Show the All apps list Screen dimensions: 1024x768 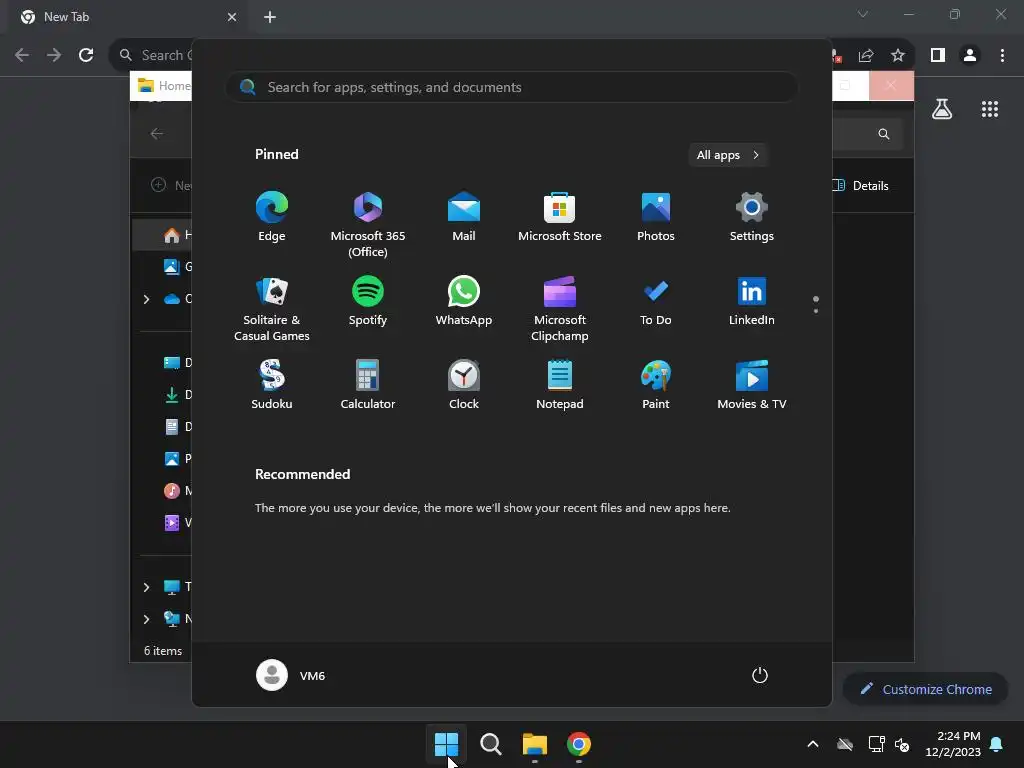click(728, 155)
